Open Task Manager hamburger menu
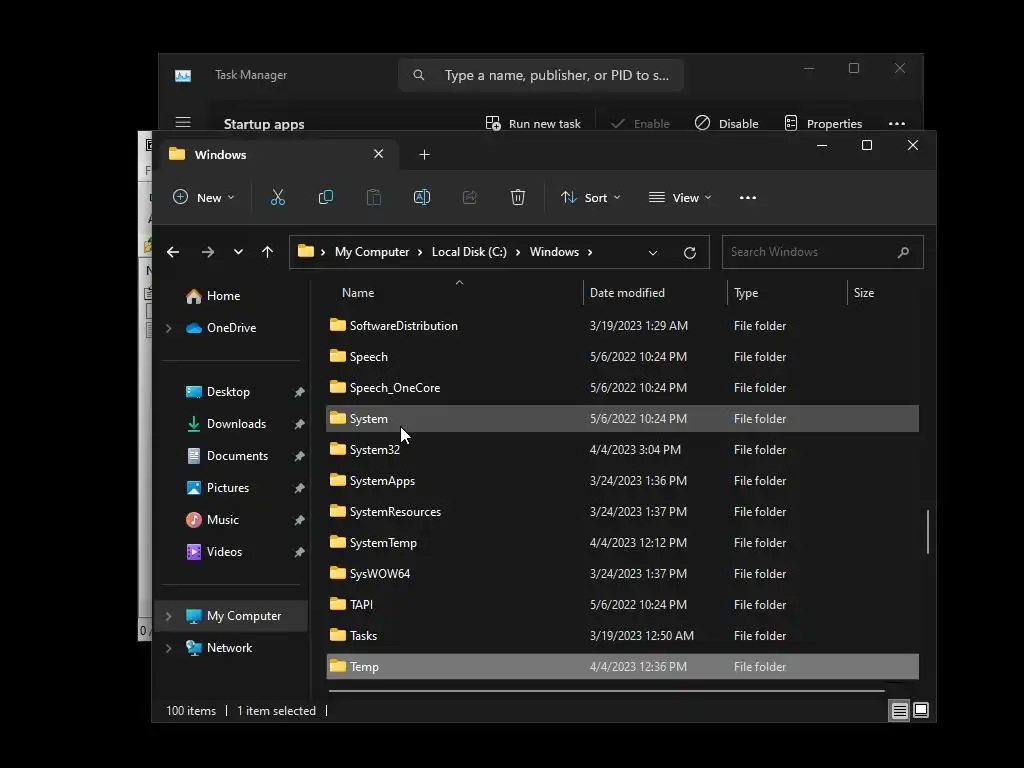This screenshot has height=768, width=1024. [x=183, y=123]
